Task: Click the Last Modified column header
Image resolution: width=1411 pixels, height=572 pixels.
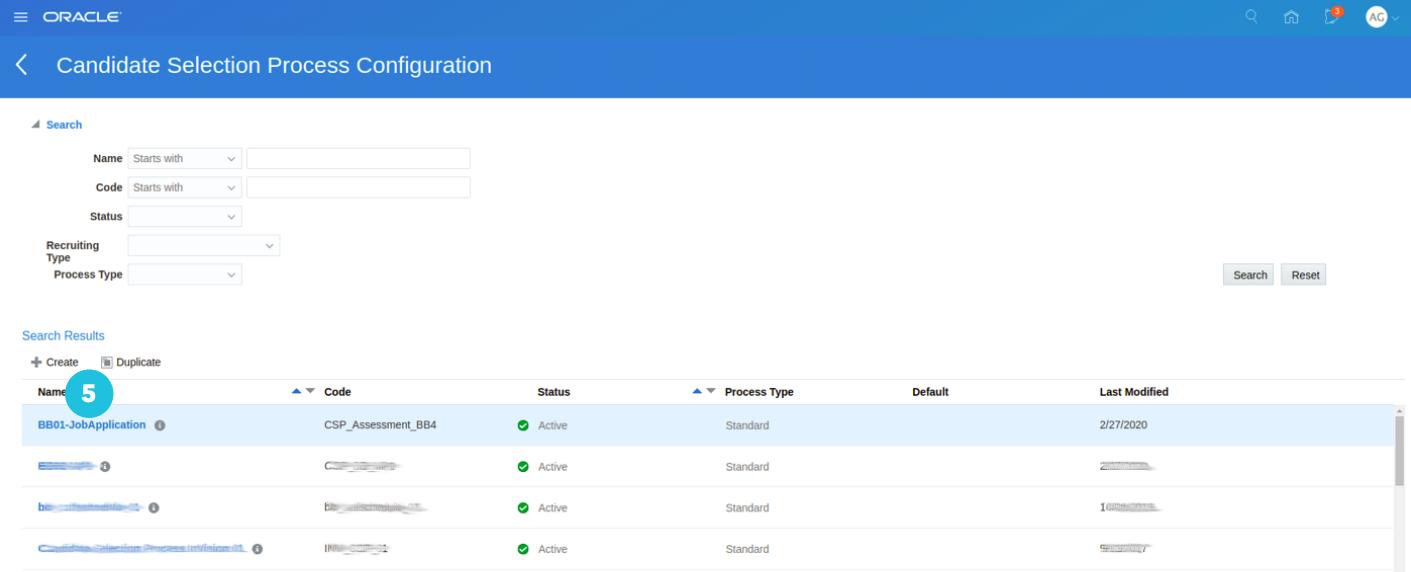Action: coord(1134,392)
